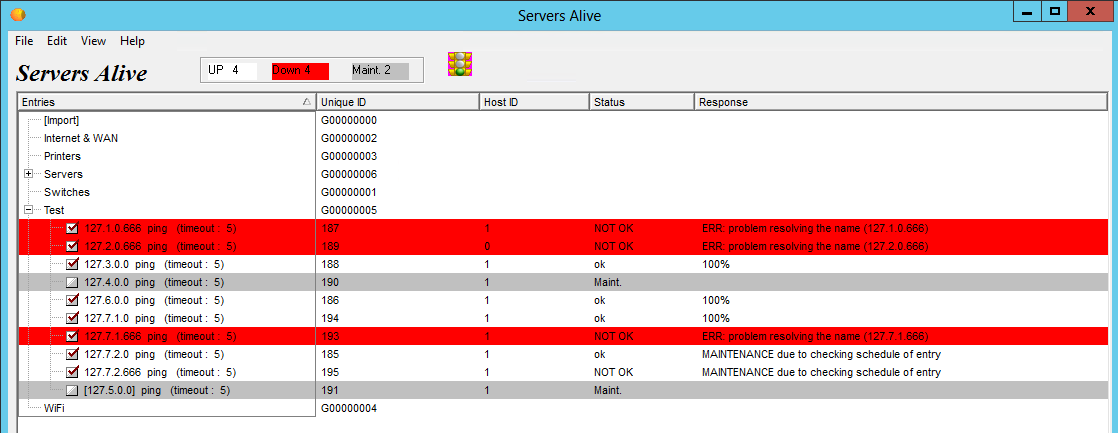Click the Maint. status in row 190

(607, 282)
